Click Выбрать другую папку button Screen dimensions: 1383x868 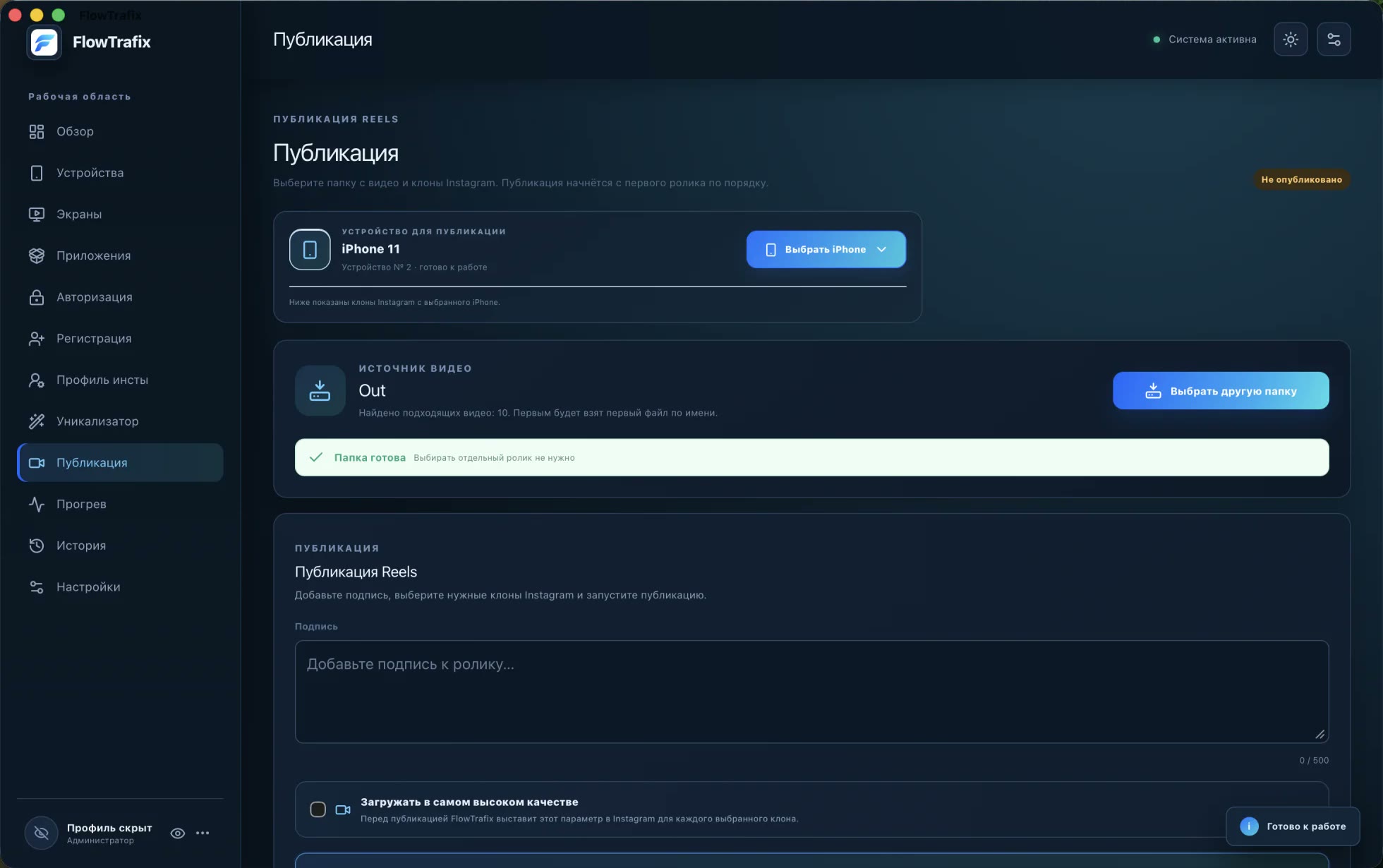pos(1221,391)
